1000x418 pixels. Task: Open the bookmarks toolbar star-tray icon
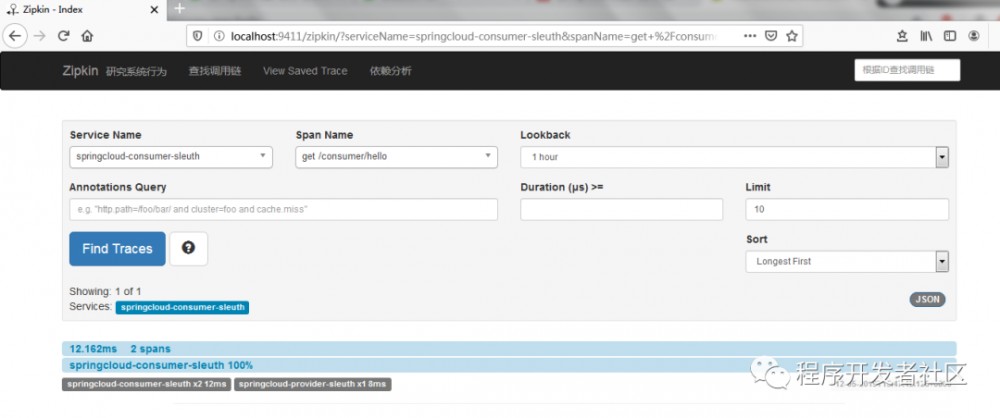pos(902,36)
